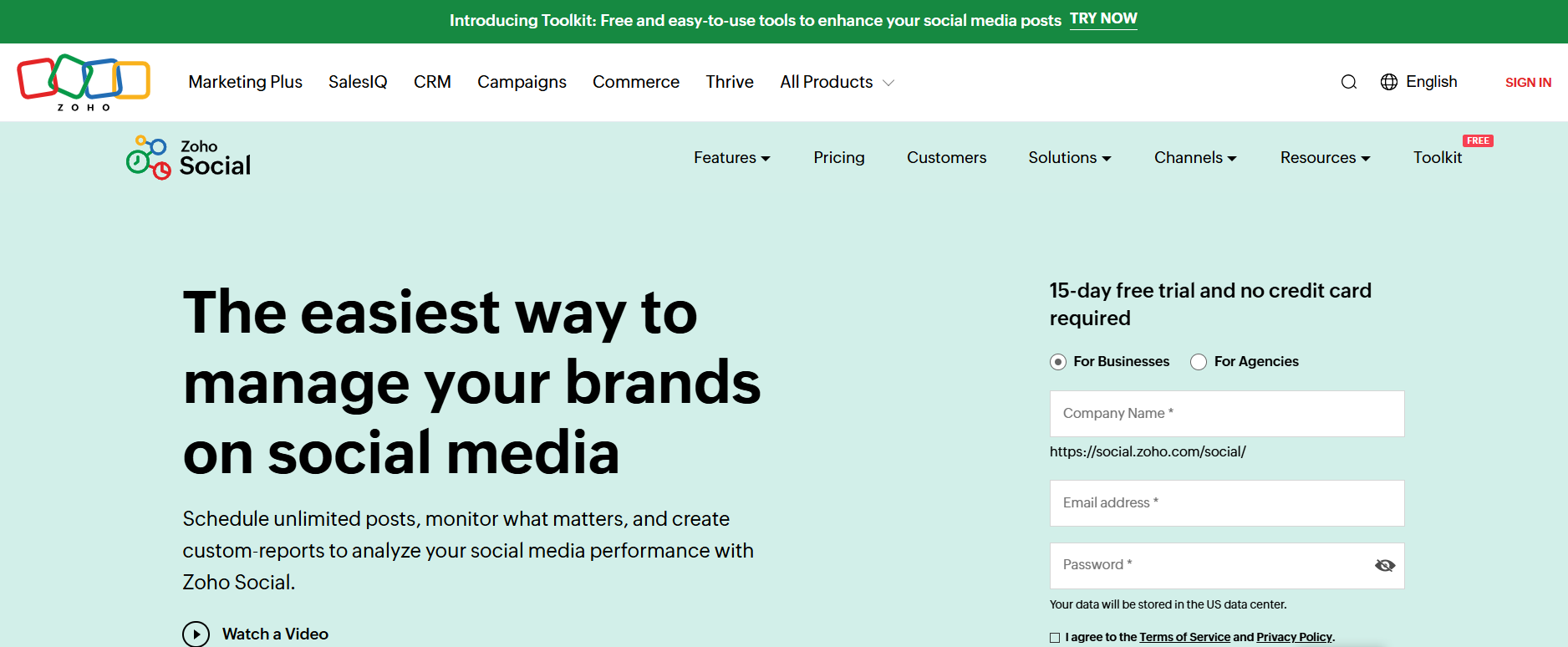Click the Watch a Video link text
The height and width of the screenshot is (647, 1568).
[275, 634]
